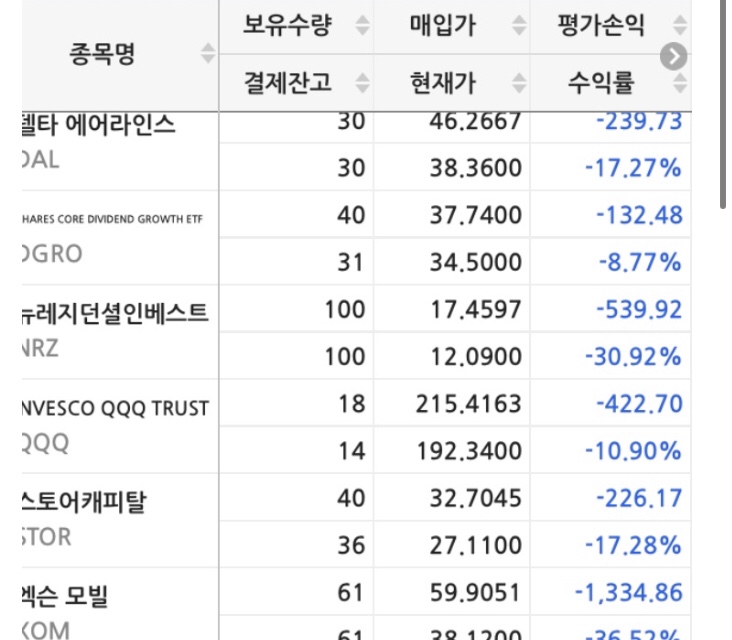This screenshot has width=732, height=640.
Task: Click the 현재가 header label
Action: pyautogui.click(x=443, y=83)
